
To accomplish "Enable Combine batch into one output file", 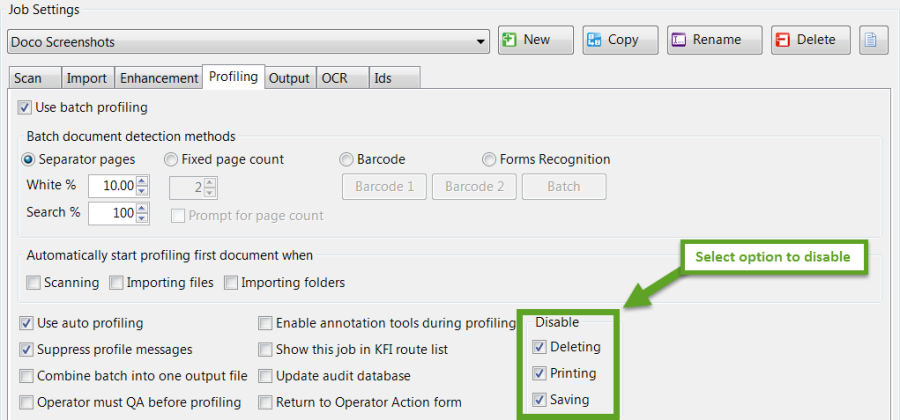I will (x=27, y=376).
